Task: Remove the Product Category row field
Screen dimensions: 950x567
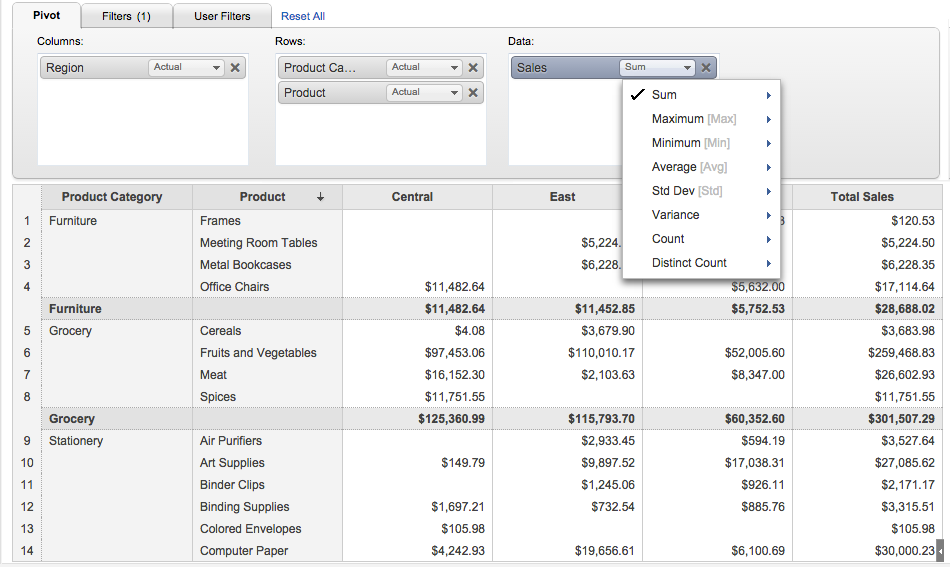Action: coord(473,68)
